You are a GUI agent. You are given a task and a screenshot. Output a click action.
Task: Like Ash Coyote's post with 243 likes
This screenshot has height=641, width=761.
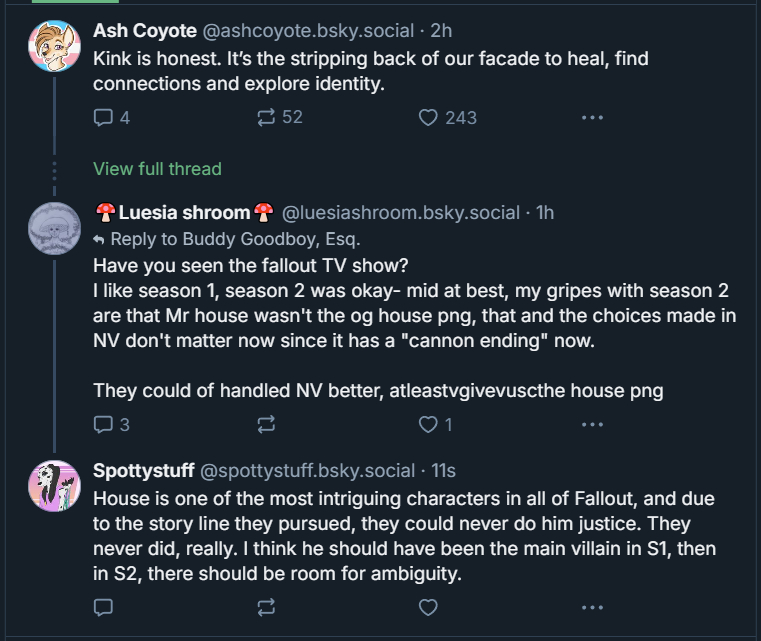[x=429, y=117]
